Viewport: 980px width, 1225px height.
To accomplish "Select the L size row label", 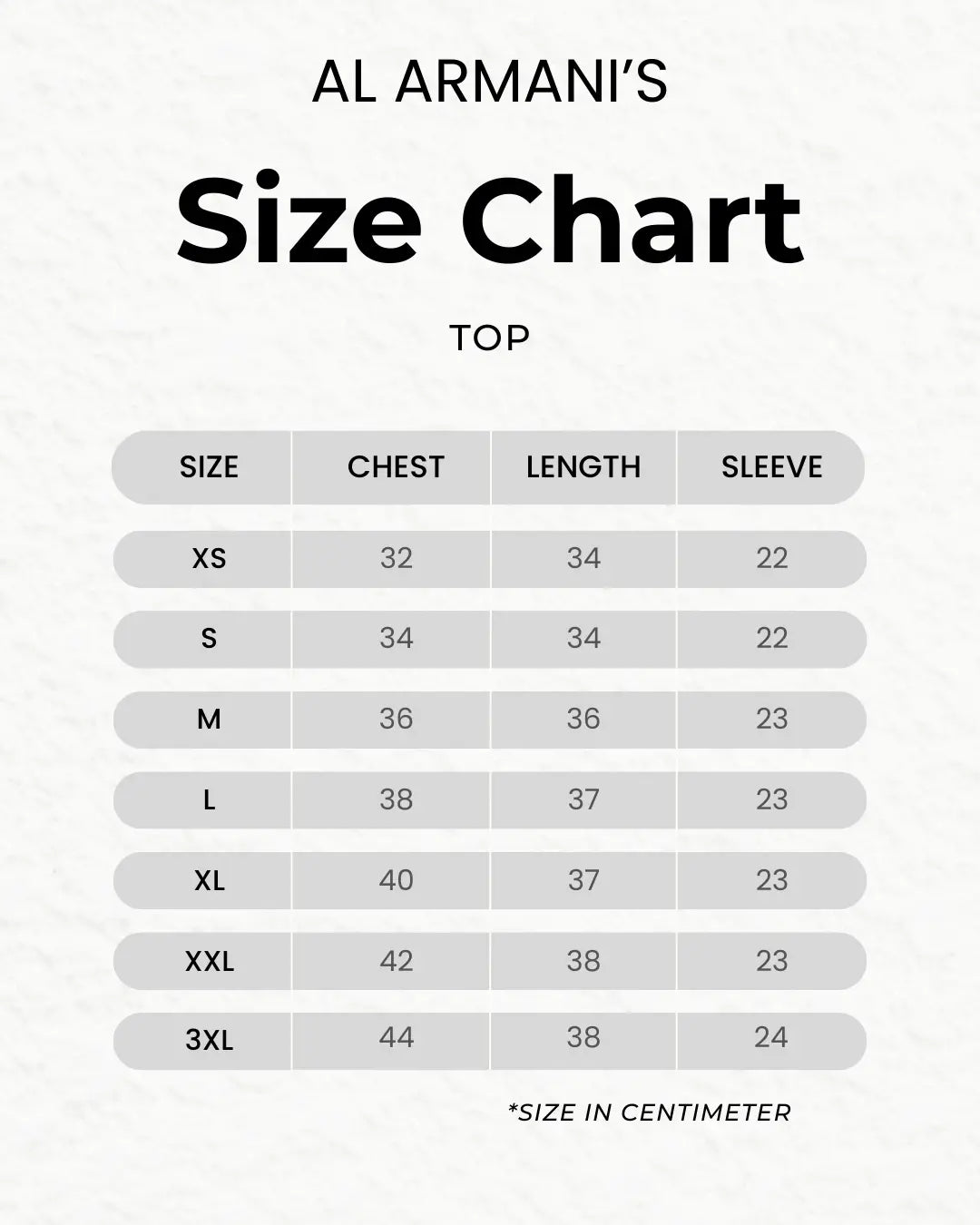I will point(209,800).
